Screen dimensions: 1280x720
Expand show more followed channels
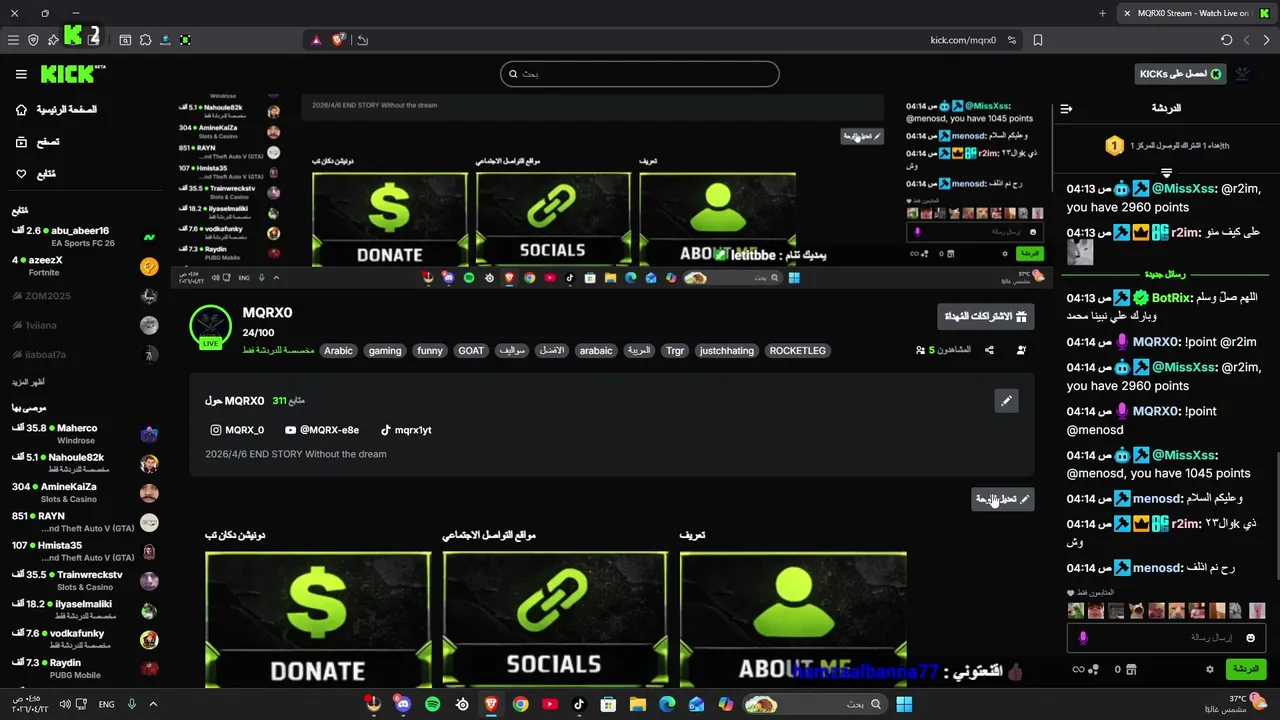point(28,382)
